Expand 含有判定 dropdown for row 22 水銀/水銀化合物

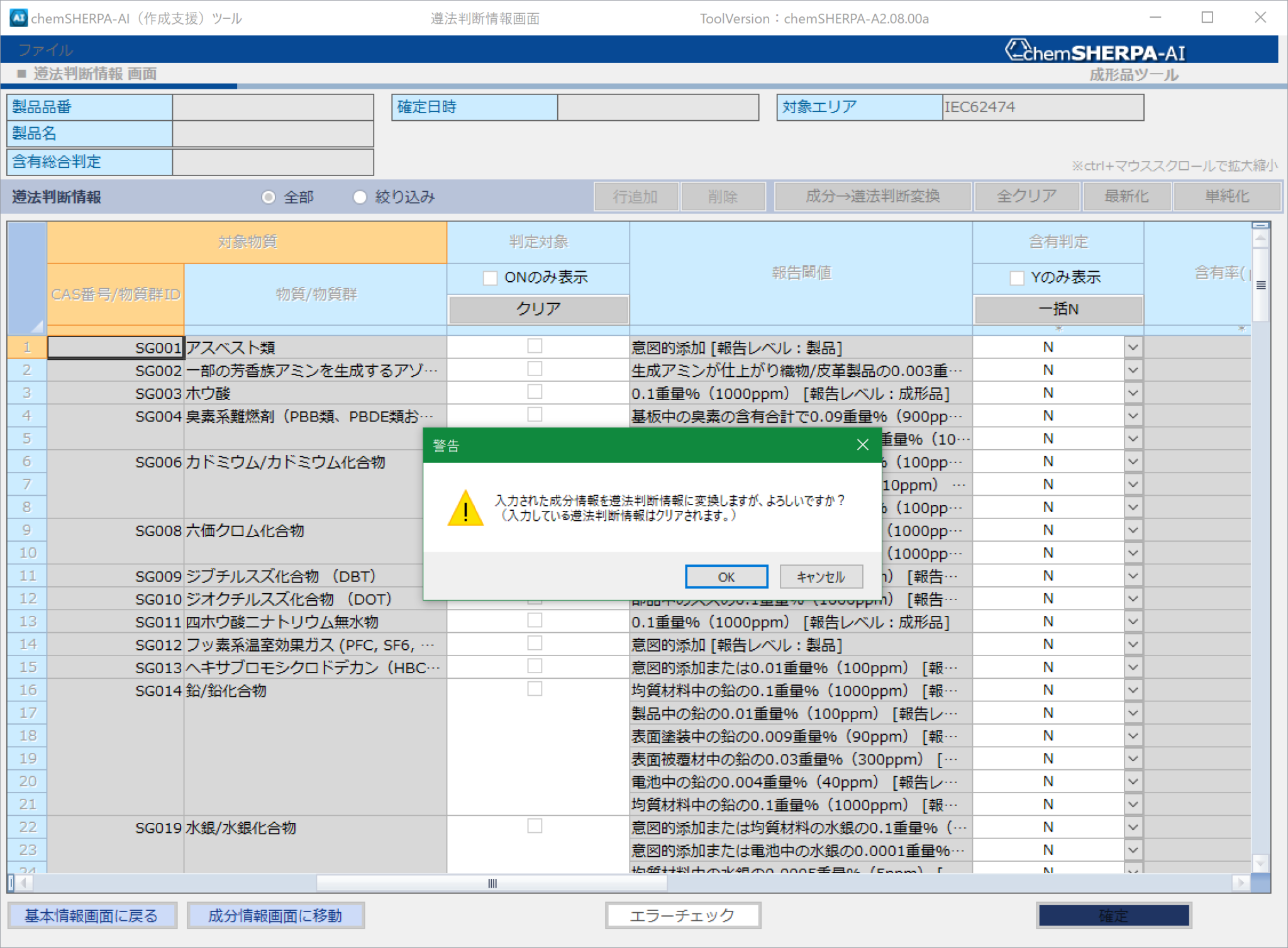point(1133,827)
